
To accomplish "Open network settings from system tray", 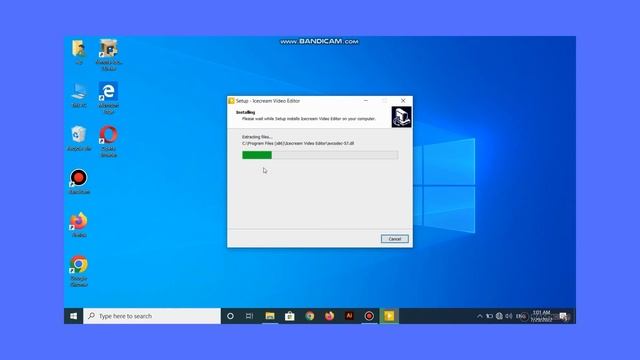I will point(499,316).
